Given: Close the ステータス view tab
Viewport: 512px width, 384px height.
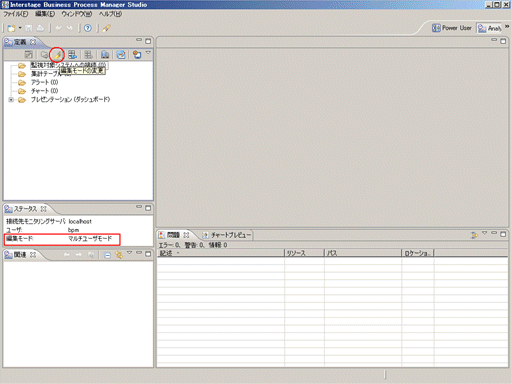Looking at the screenshot, I should click(x=43, y=209).
